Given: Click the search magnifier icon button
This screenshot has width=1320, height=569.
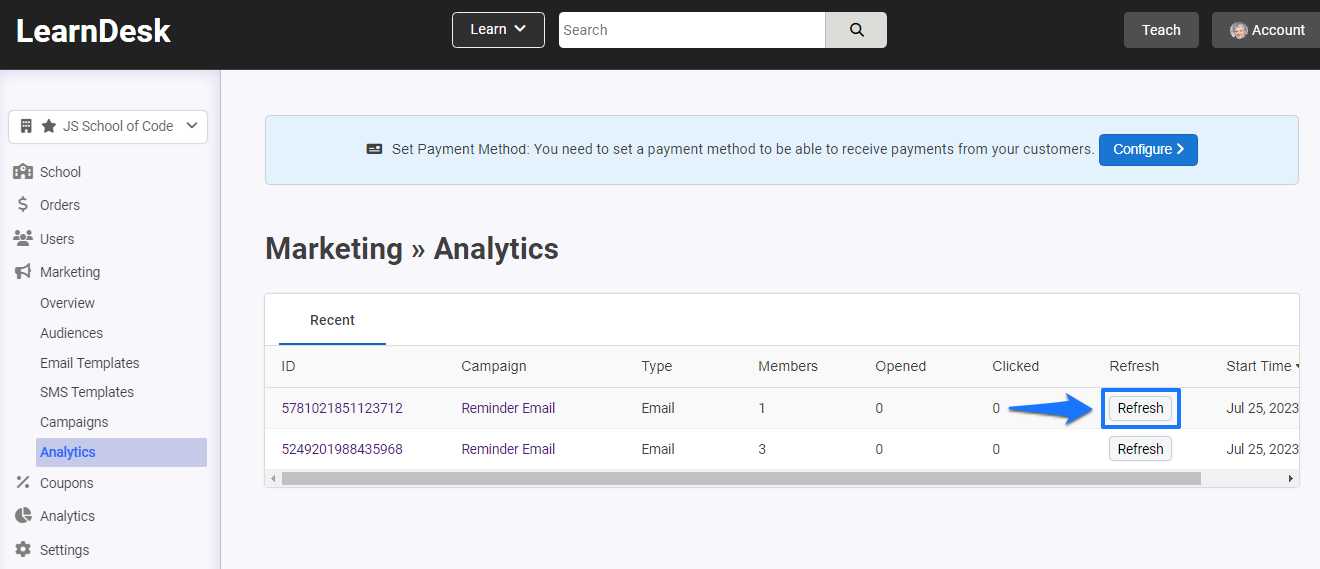Looking at the screenshot, I should [856, 30].
